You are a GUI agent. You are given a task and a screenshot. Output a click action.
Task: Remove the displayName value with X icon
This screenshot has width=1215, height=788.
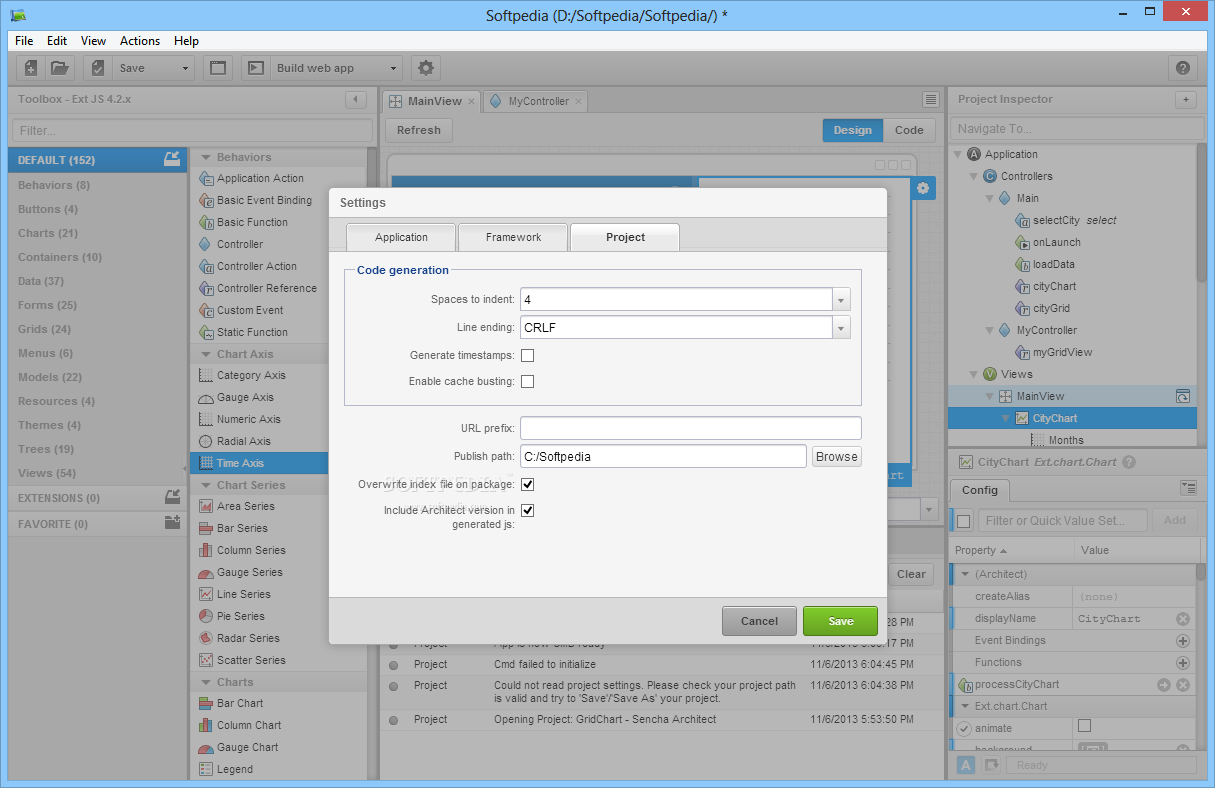point(1183,618)
